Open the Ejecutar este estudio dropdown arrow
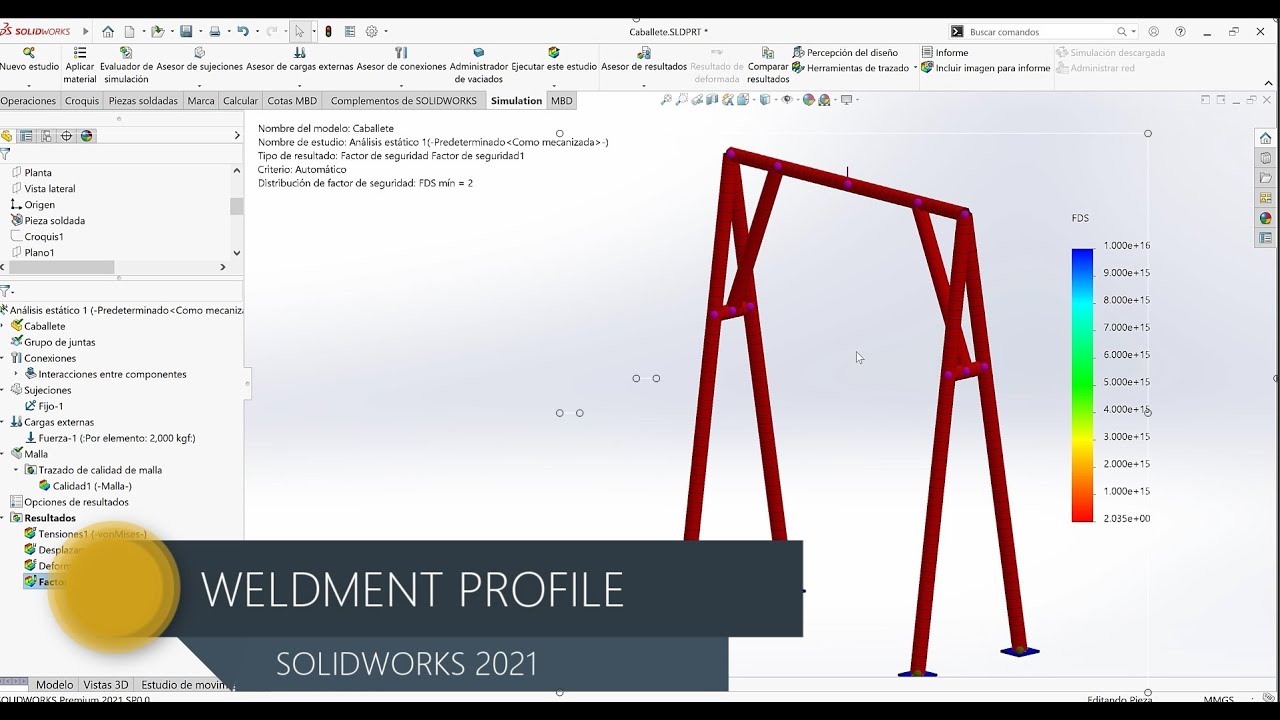 point(554,84)
